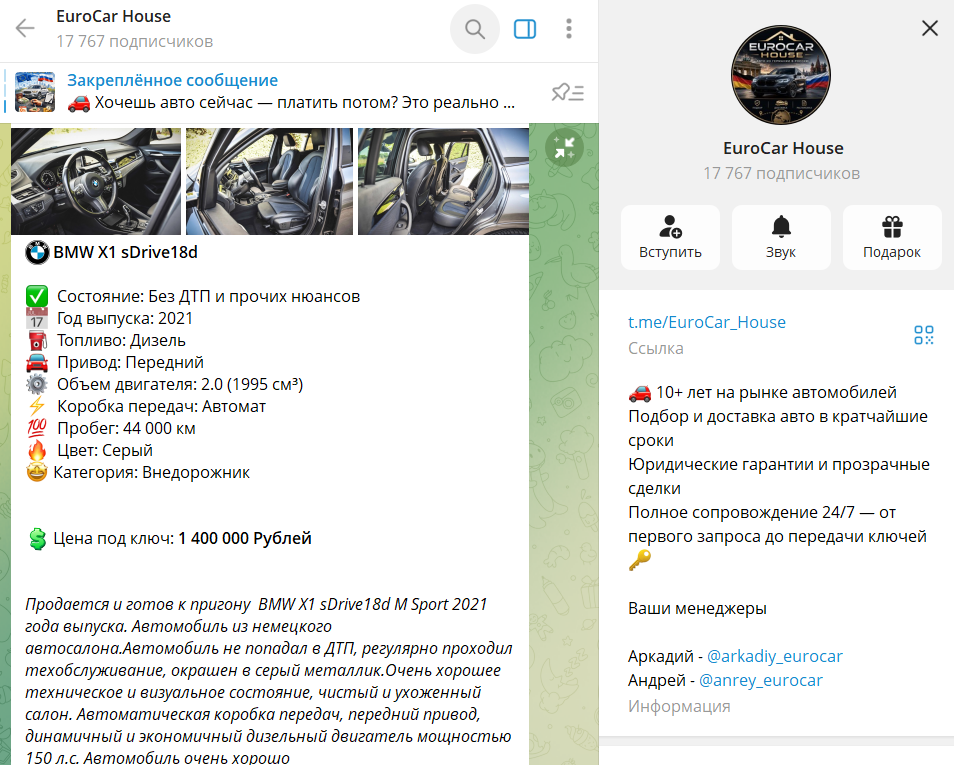Toggle notifications with the Звук button
954x765 pixels.
[781, 237]
